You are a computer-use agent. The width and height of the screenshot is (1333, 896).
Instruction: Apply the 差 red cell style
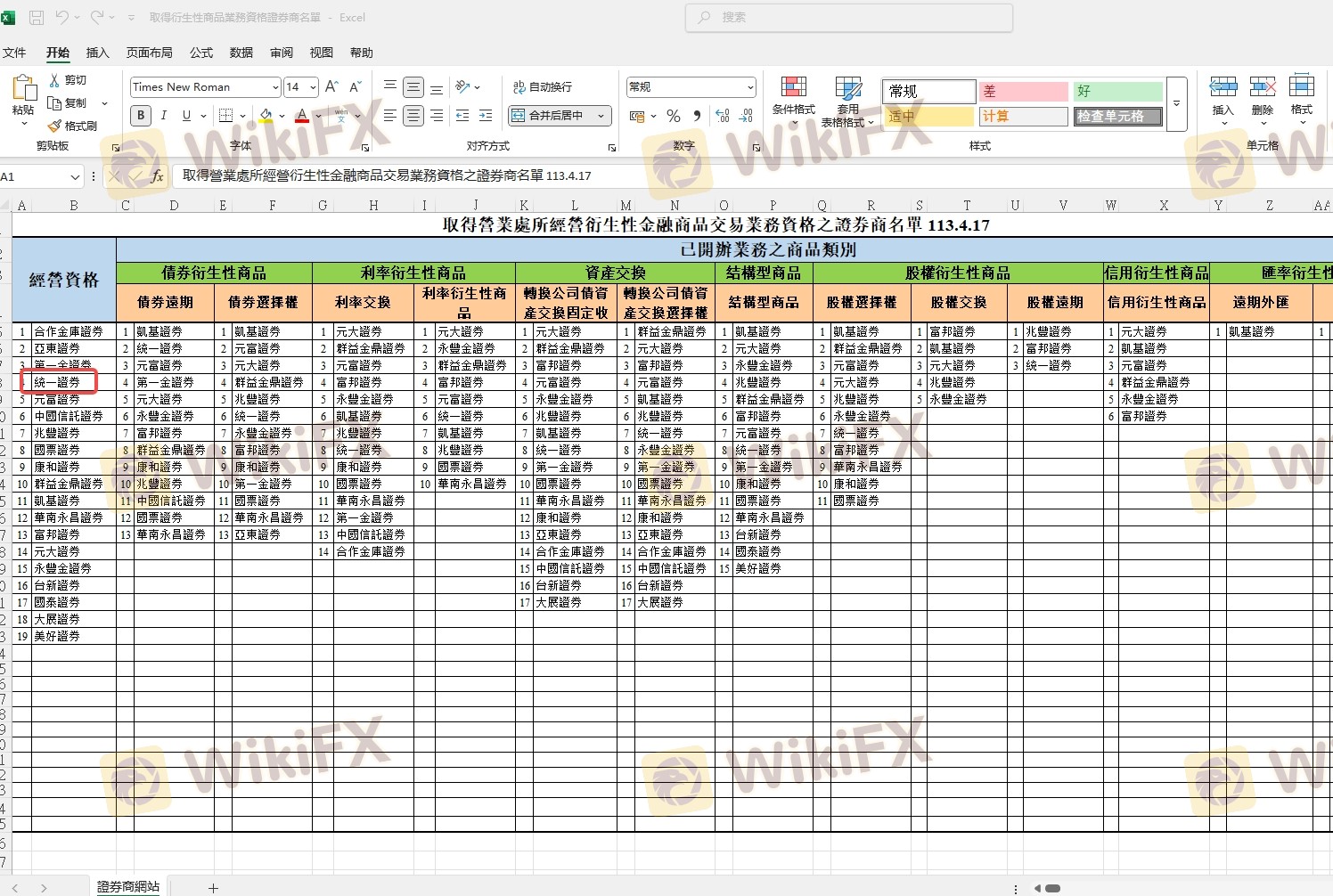click(1024, 91)
